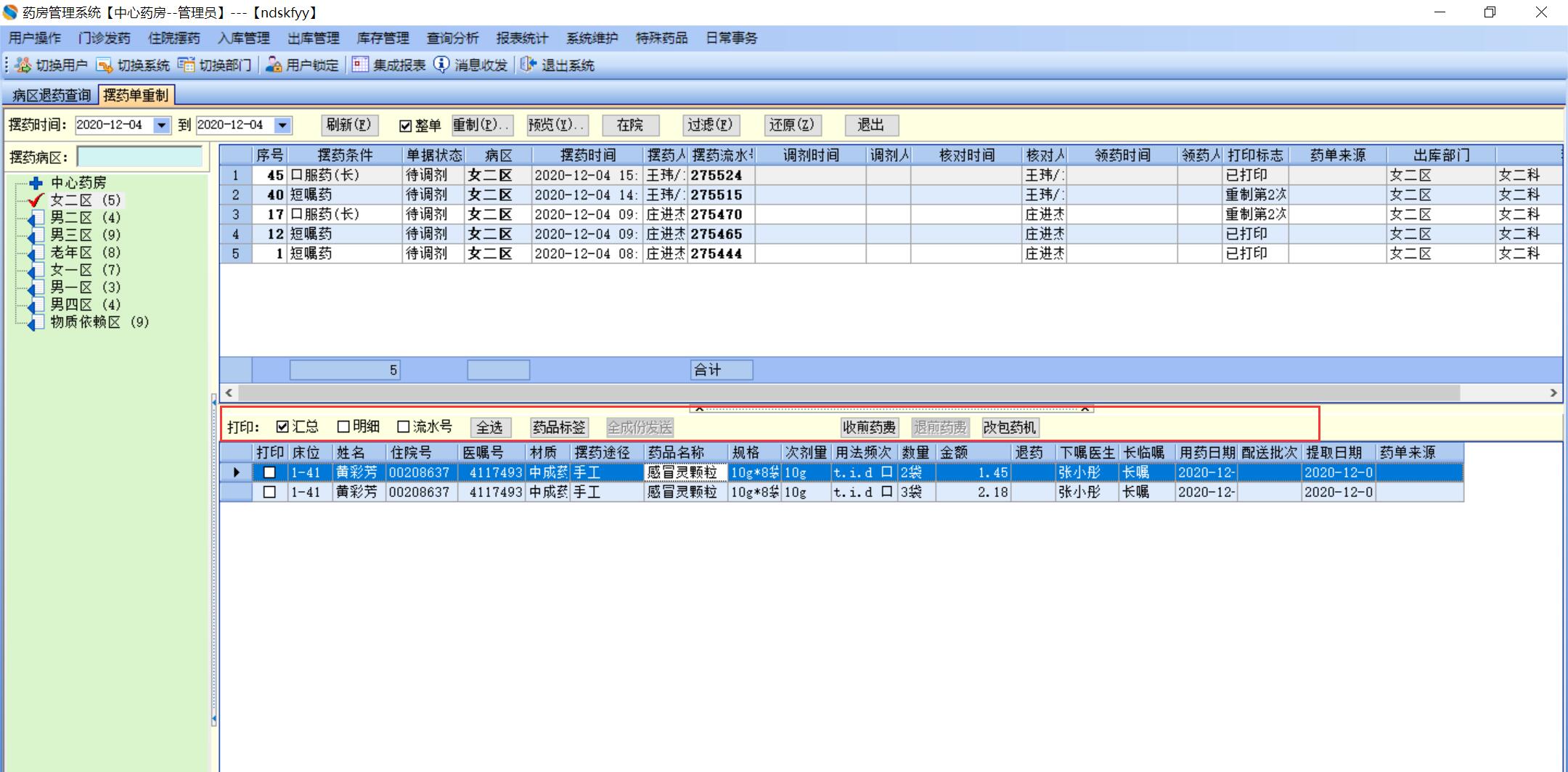Click the 用户锁定 lock icon
The height and width of the screenshot is (772, 1568).
coord(274,65)
